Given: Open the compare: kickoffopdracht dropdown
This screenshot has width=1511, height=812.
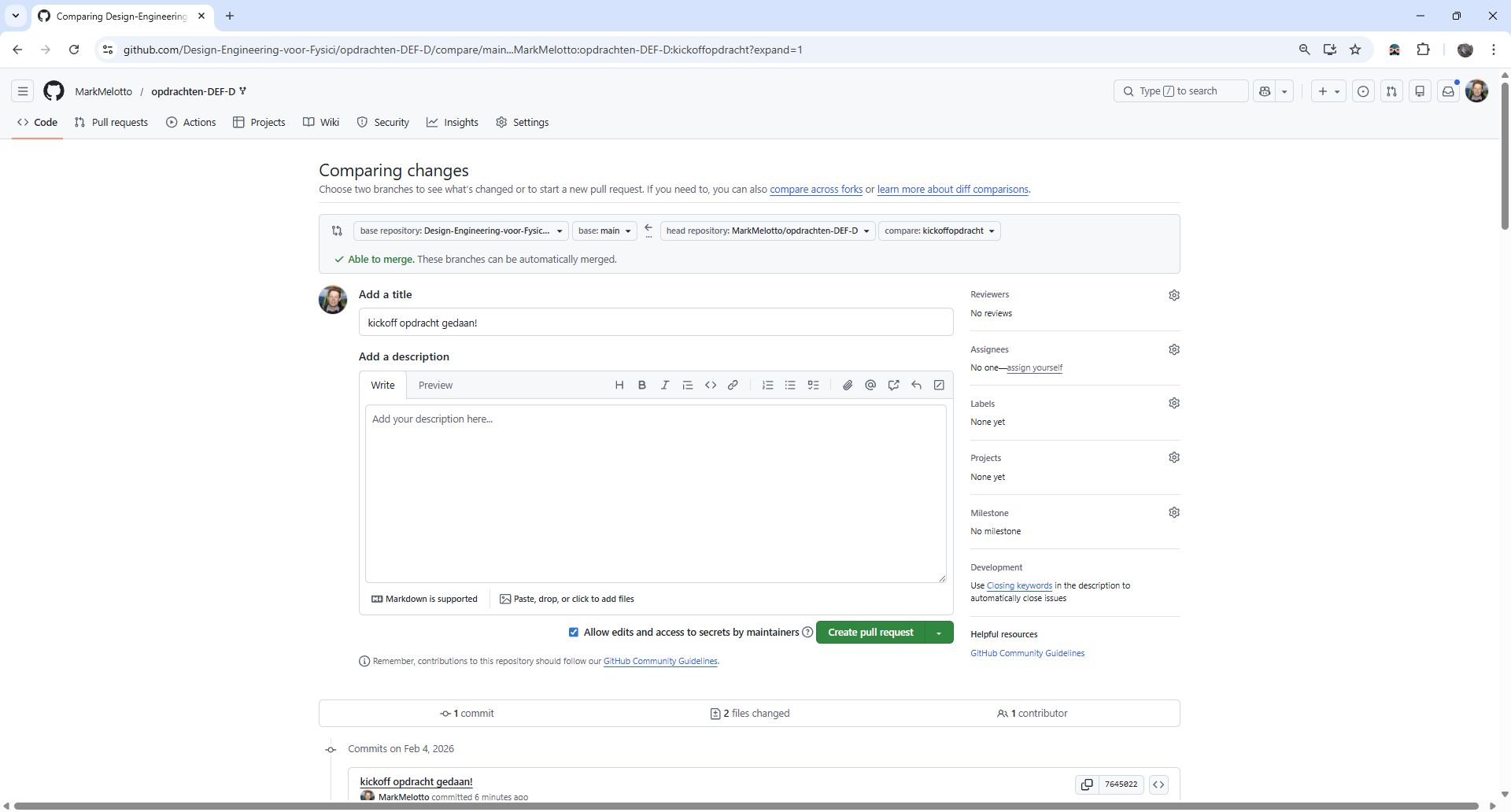Looking at the screenshot, I should 940,230.
